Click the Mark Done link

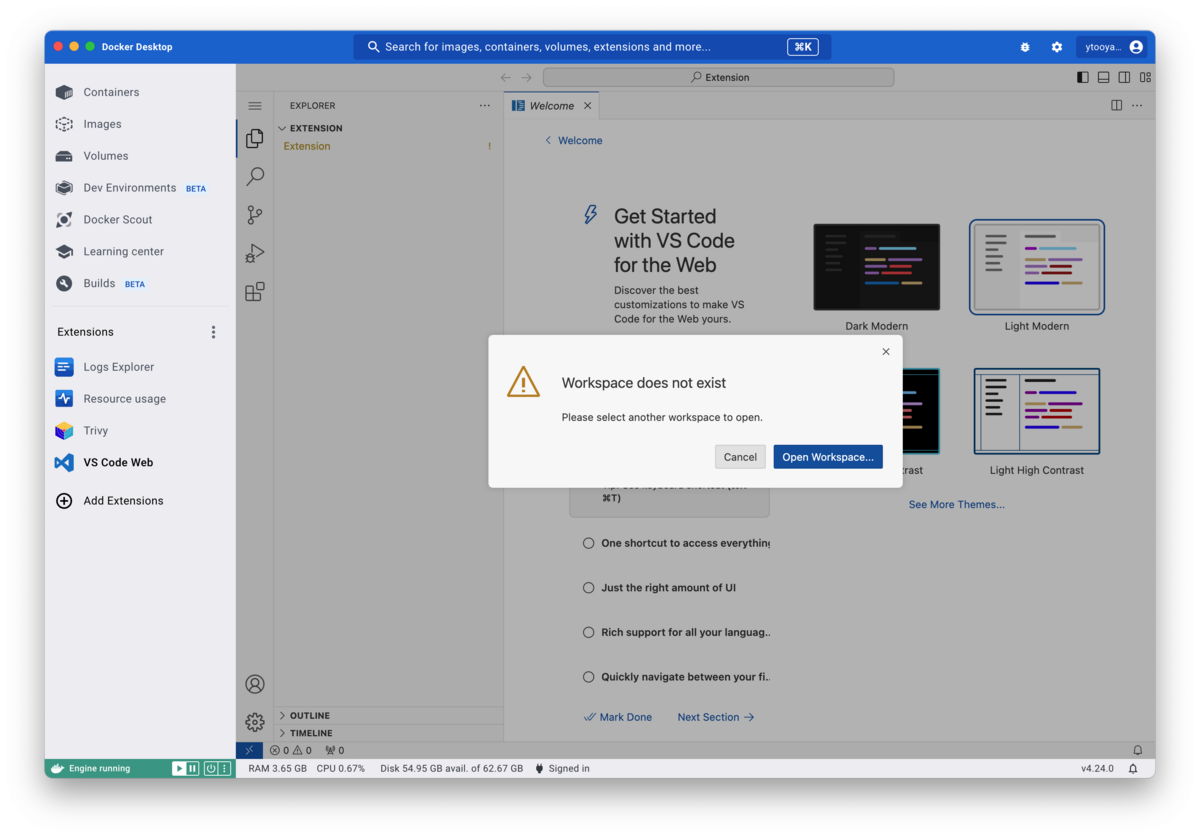click(x=618, y=717)
